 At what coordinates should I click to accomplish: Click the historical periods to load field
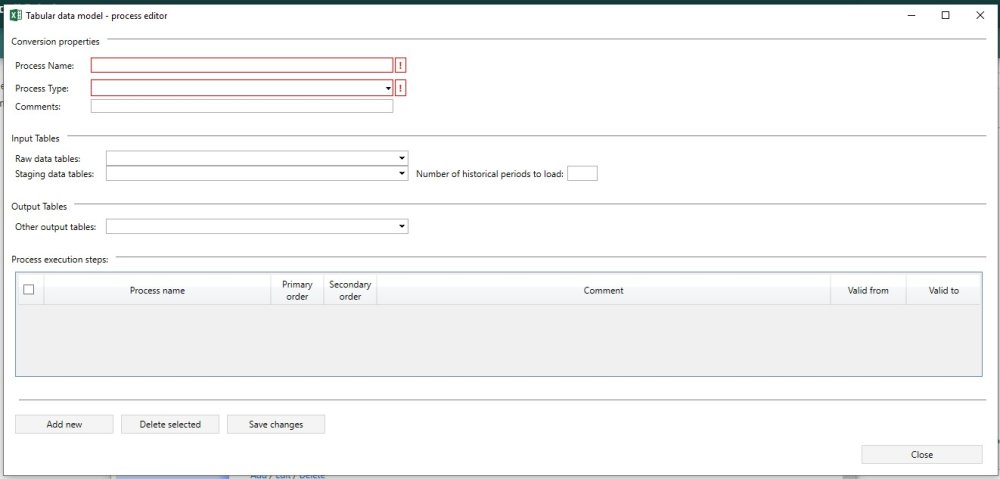coord(582,173)
